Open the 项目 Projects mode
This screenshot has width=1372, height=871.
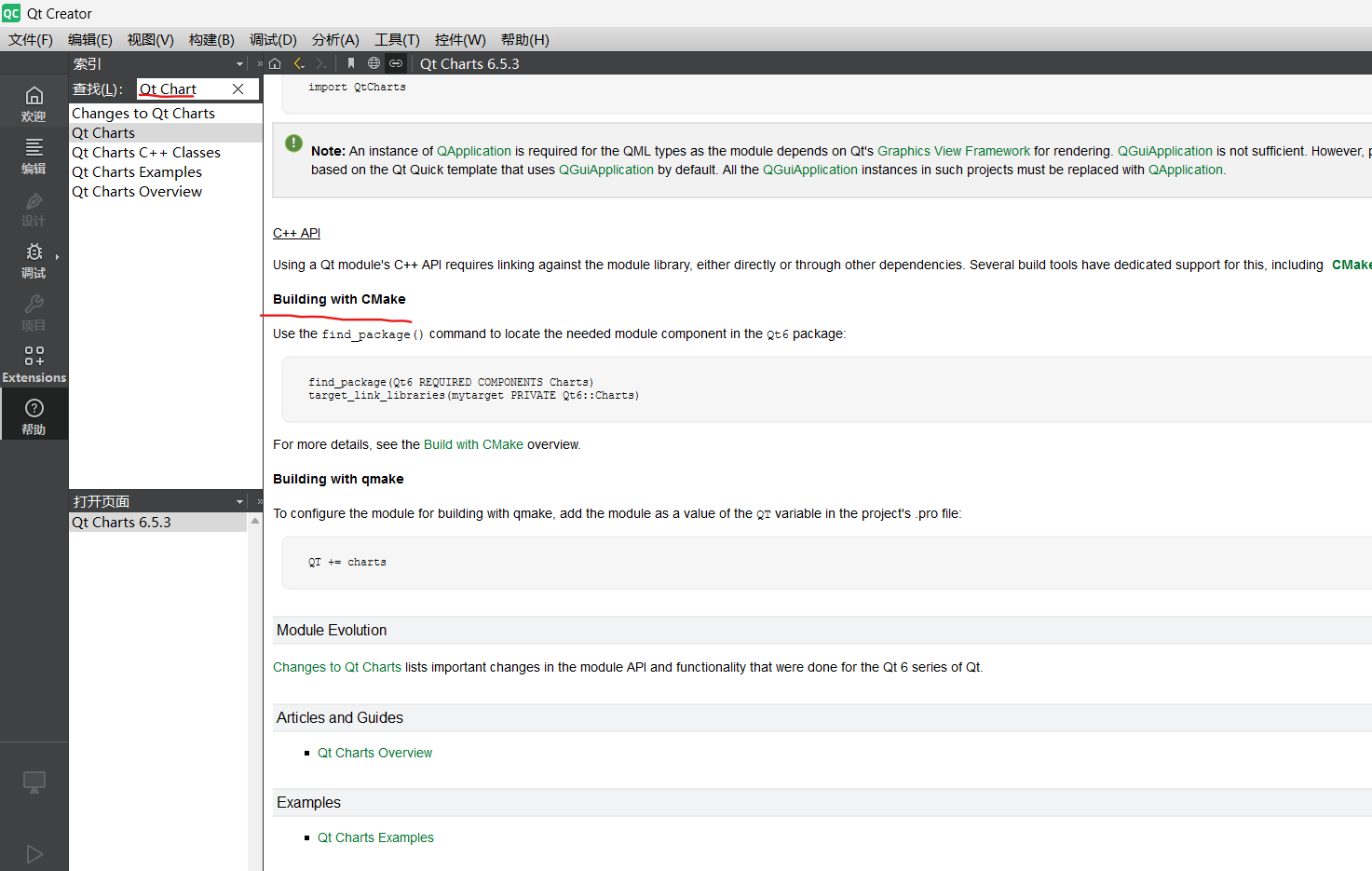coord(34,312)
